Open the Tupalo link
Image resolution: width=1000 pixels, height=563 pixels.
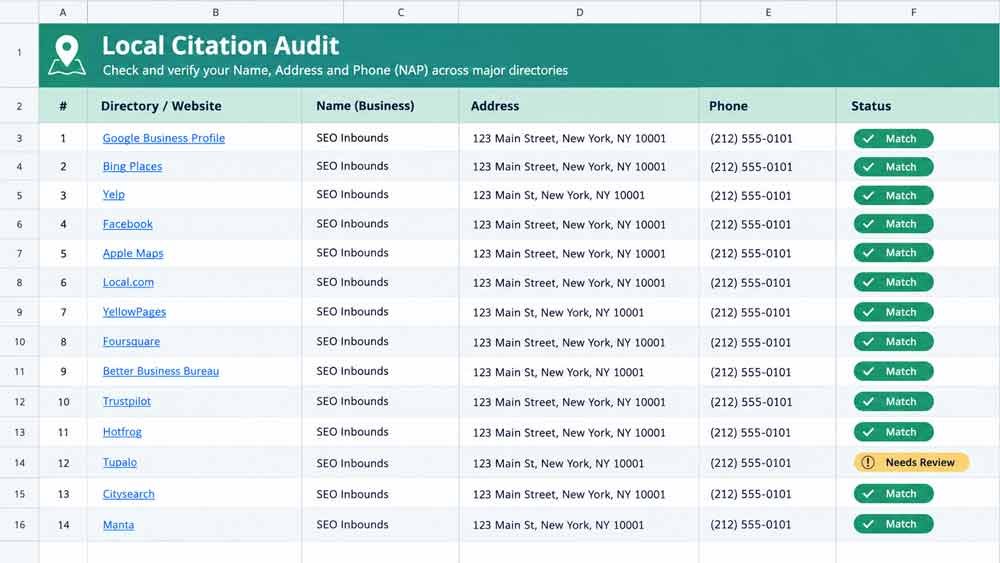[120, 462]
